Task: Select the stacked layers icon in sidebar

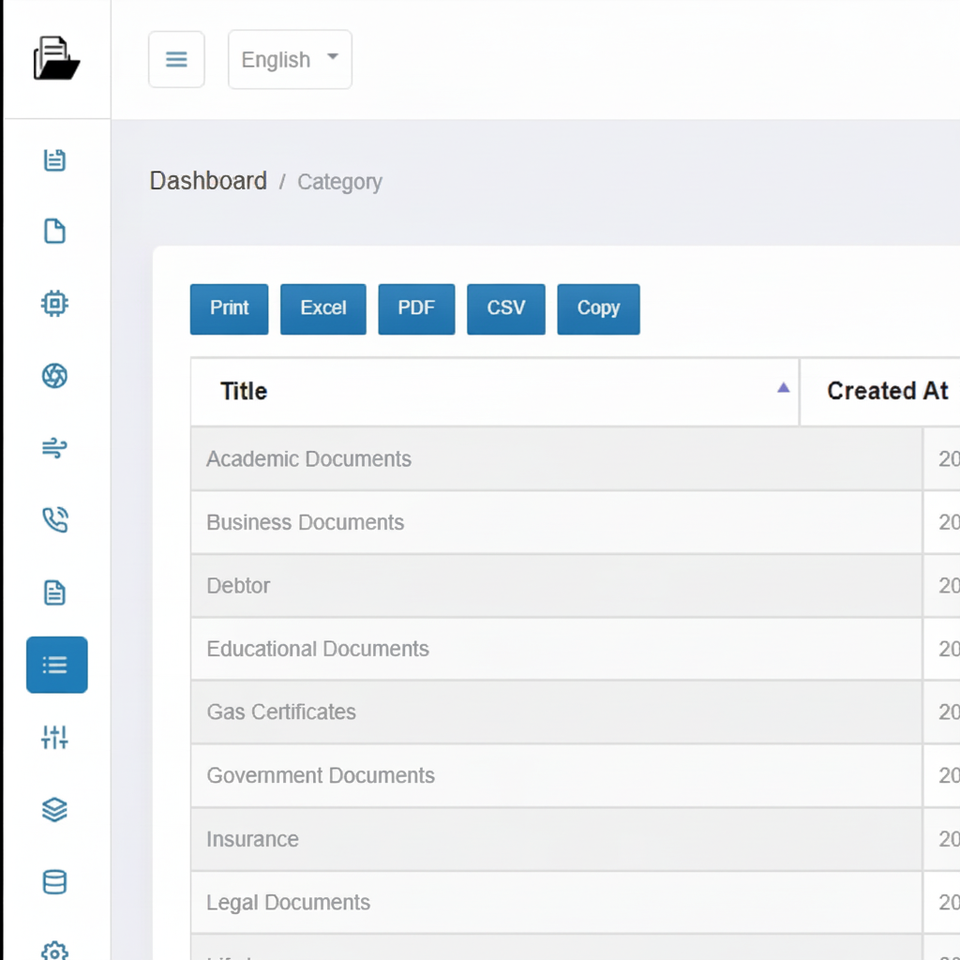Action: click(x=55, y=810)
